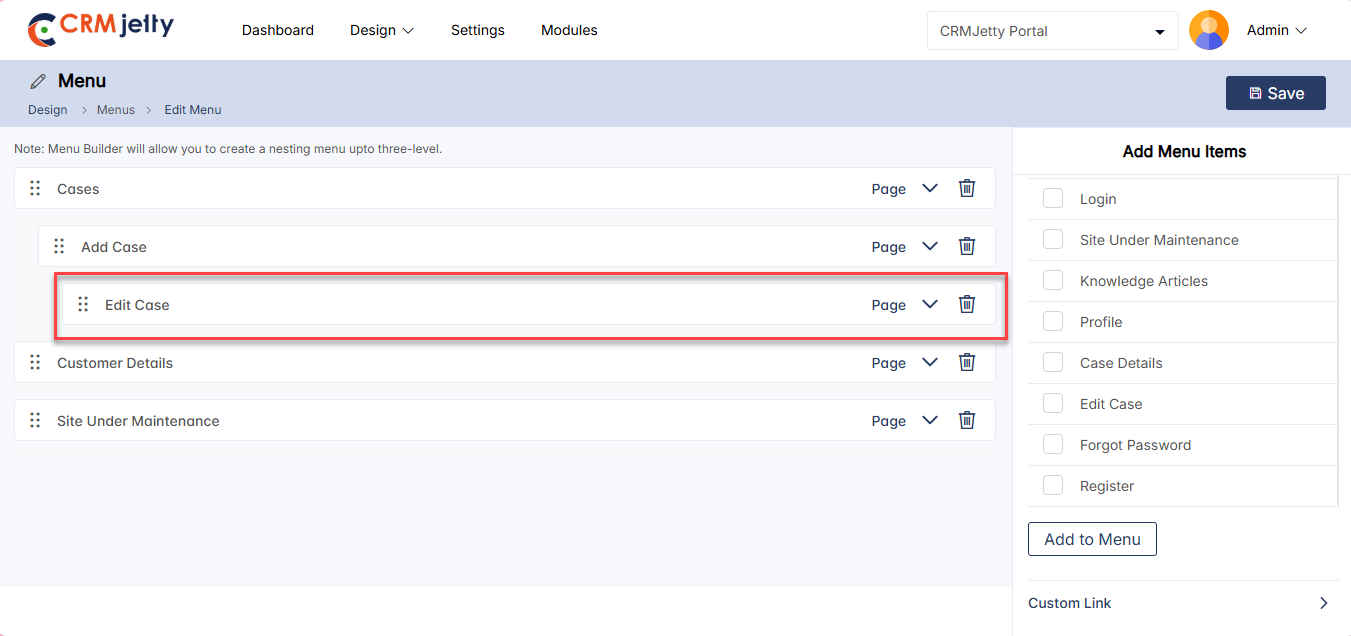Delete the Cases menu item
The width and height of the screenshot is (1351, 636).
tap(967, 188)
